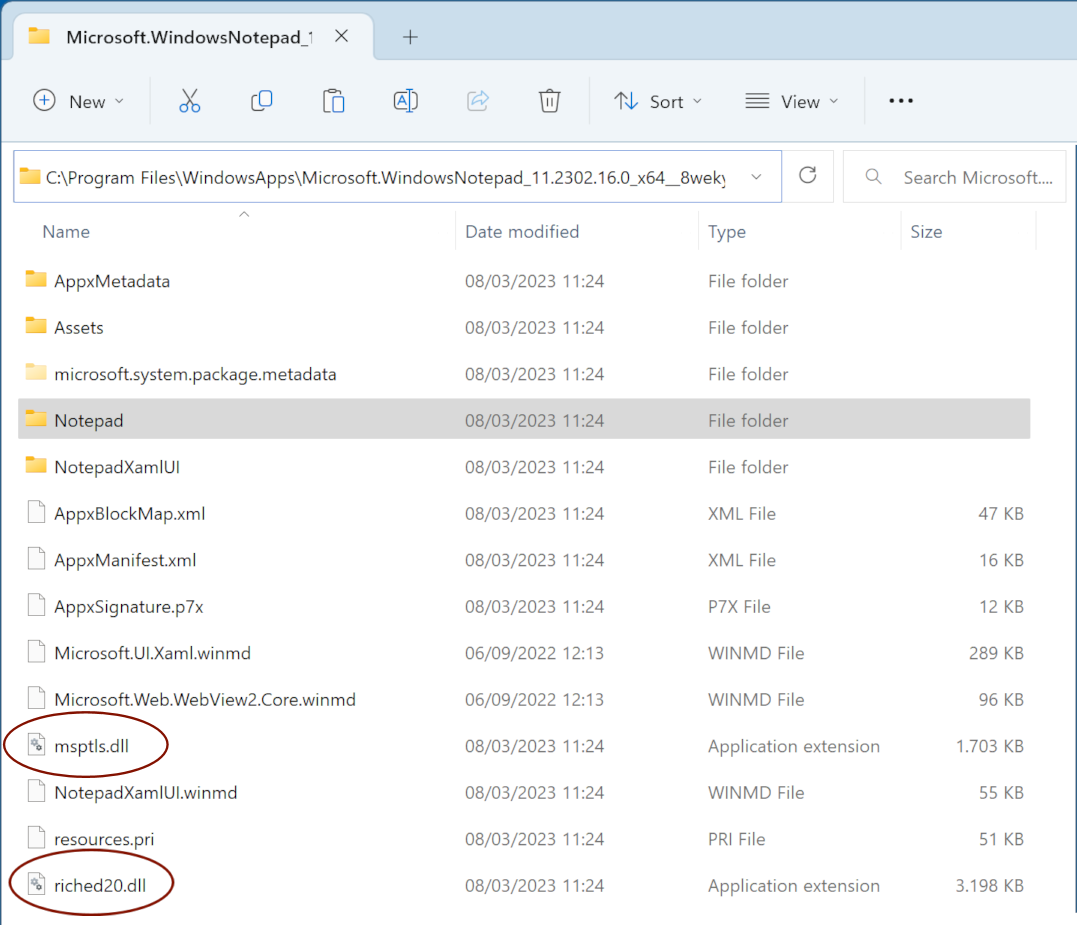The image size is (1077, 925).
Task: Click the folder icon in address bar
Action: [x=30, y=176]
